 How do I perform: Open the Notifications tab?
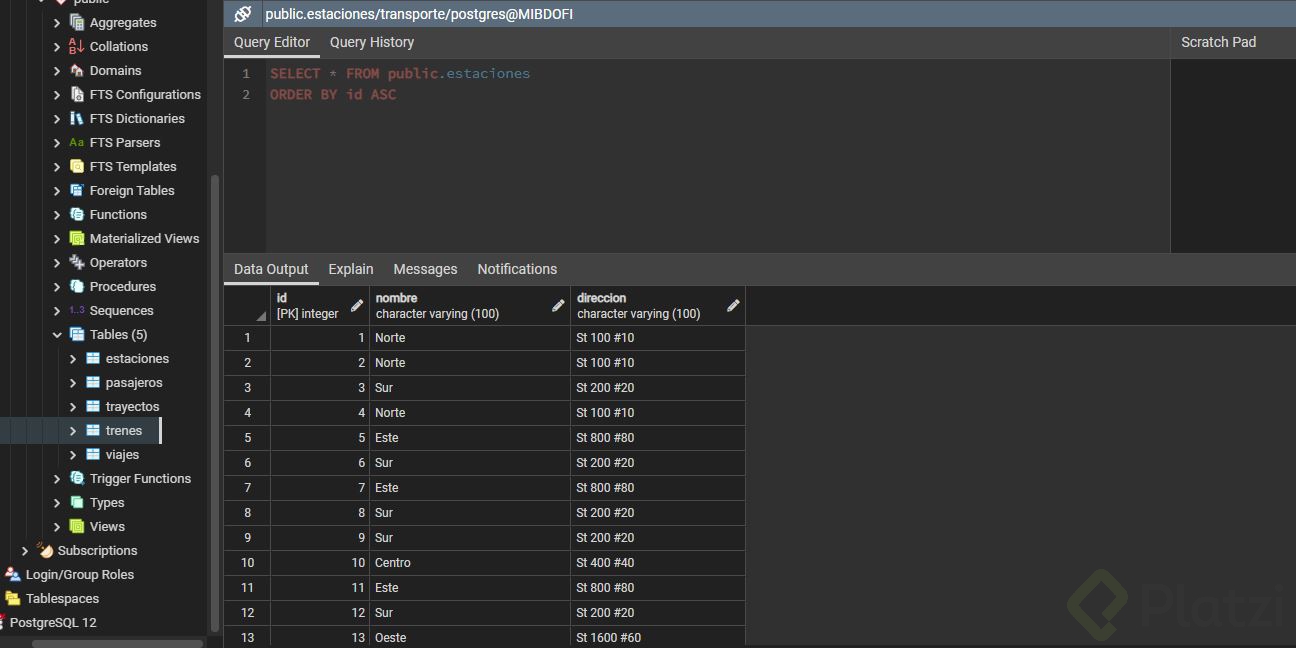(517, 269)
